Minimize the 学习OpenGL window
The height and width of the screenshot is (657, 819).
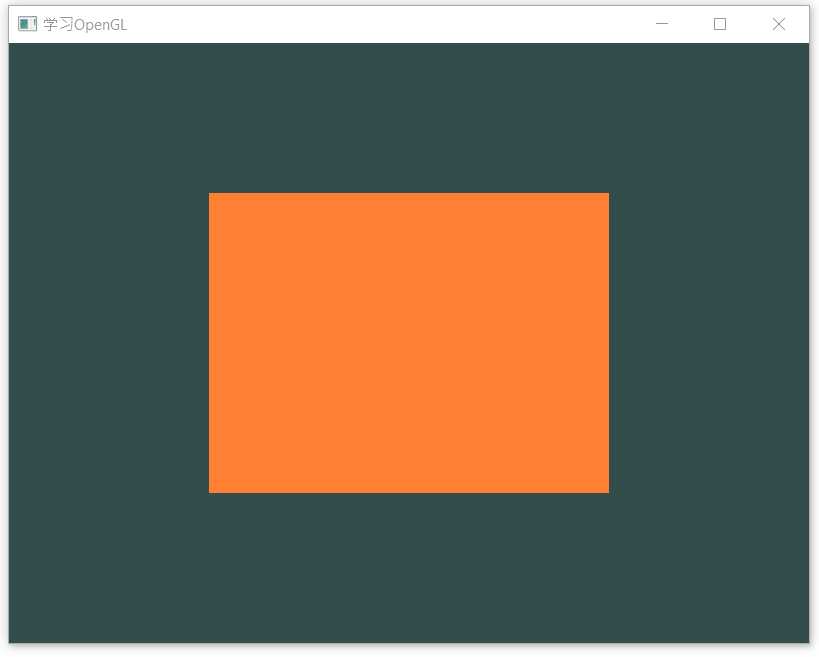[x=662, y=24]
